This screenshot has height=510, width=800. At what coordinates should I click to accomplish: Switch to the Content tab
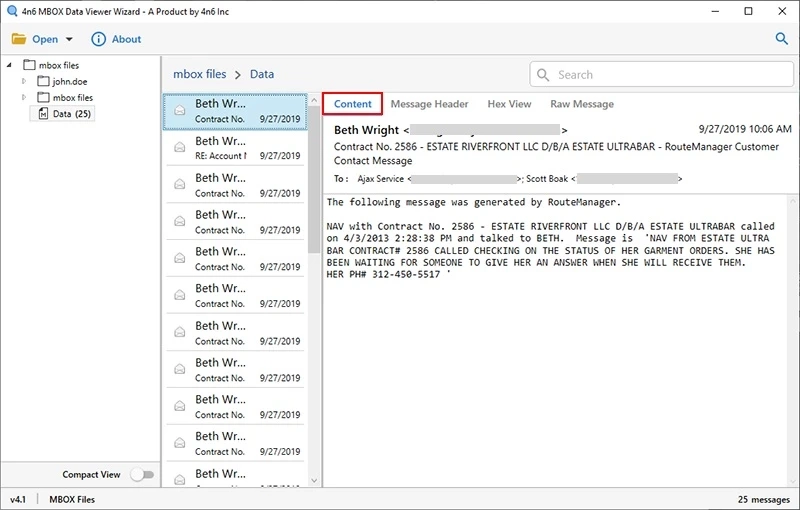point(353,104)
